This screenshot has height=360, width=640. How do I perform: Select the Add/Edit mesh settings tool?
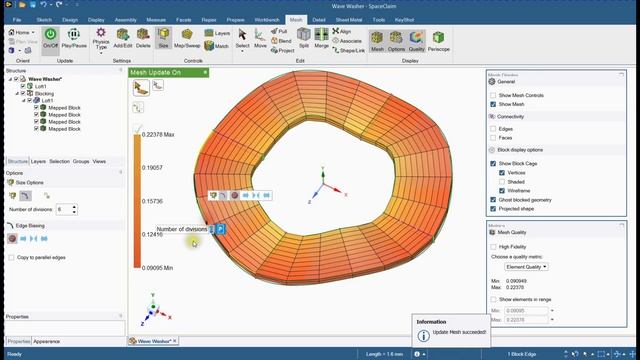122,38
